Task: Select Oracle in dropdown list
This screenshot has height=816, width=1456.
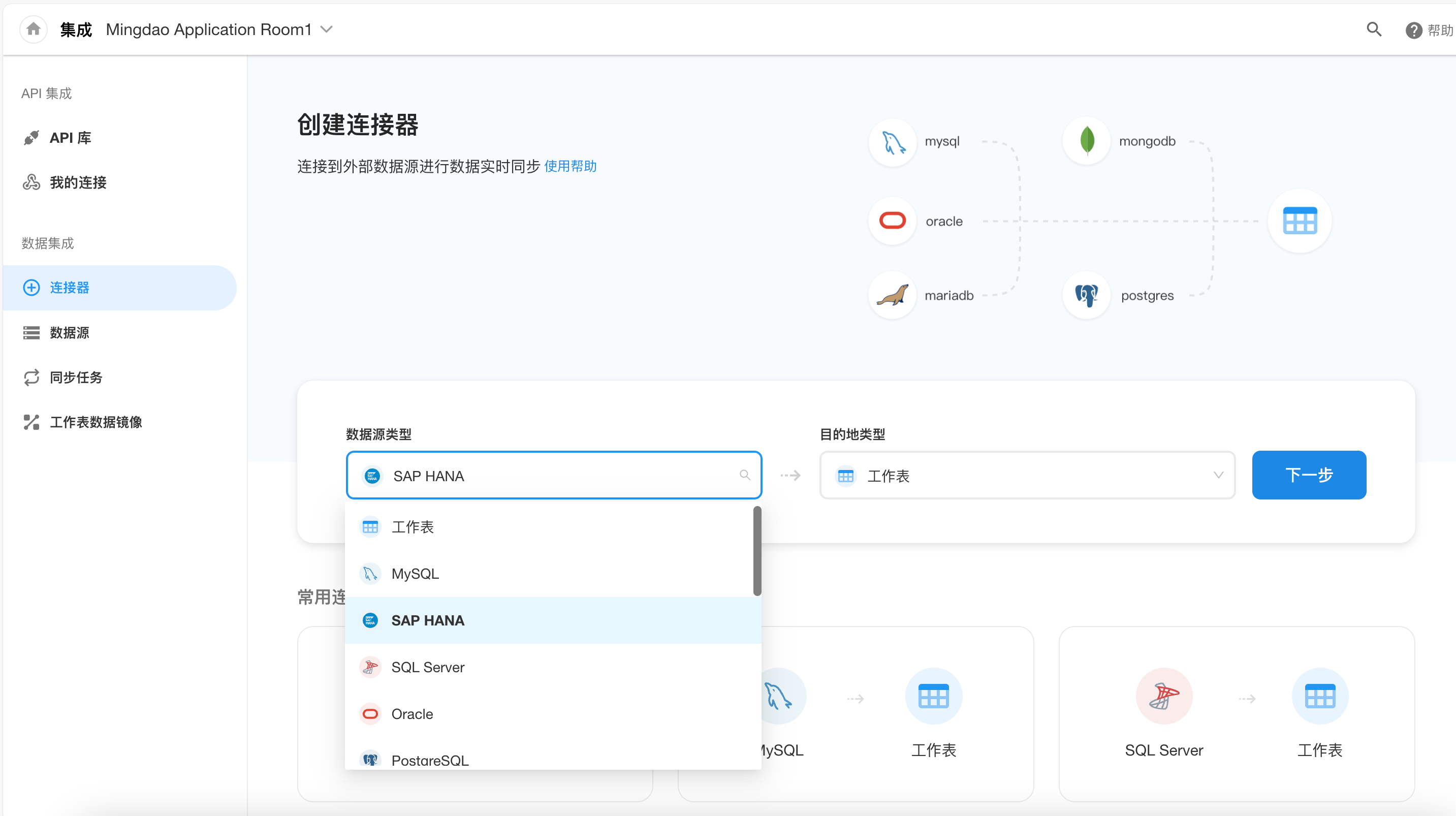Action: pyautogui.click(x=553, y=715)
